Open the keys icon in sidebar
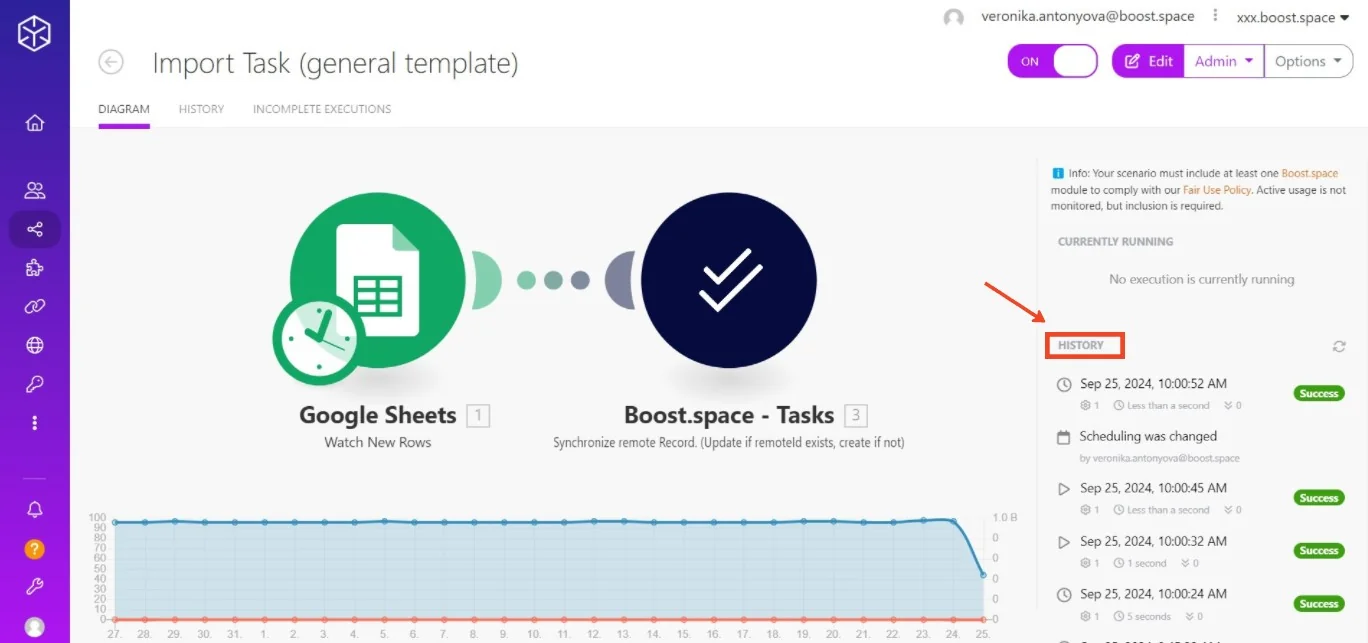Screen dimensions: 1368x643 [x=35, y=384]
